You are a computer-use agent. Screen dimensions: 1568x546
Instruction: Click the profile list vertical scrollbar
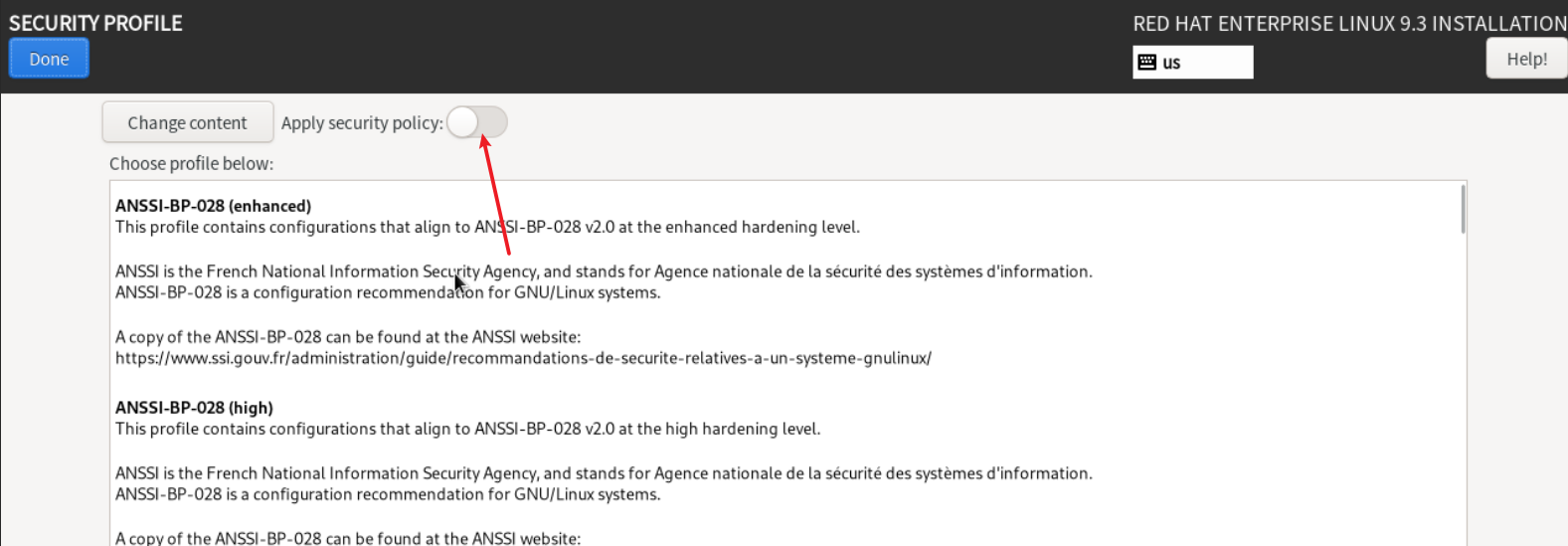(x=1463, y=211)
